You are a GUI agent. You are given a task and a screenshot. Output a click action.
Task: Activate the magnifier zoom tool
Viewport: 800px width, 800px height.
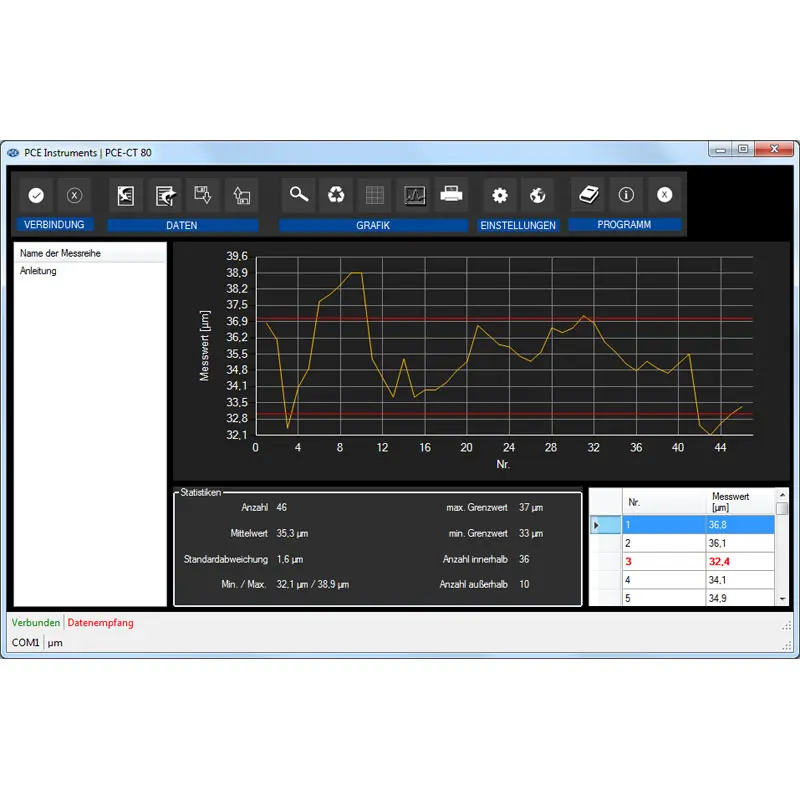pyautogui.click(x=298, y=195)
